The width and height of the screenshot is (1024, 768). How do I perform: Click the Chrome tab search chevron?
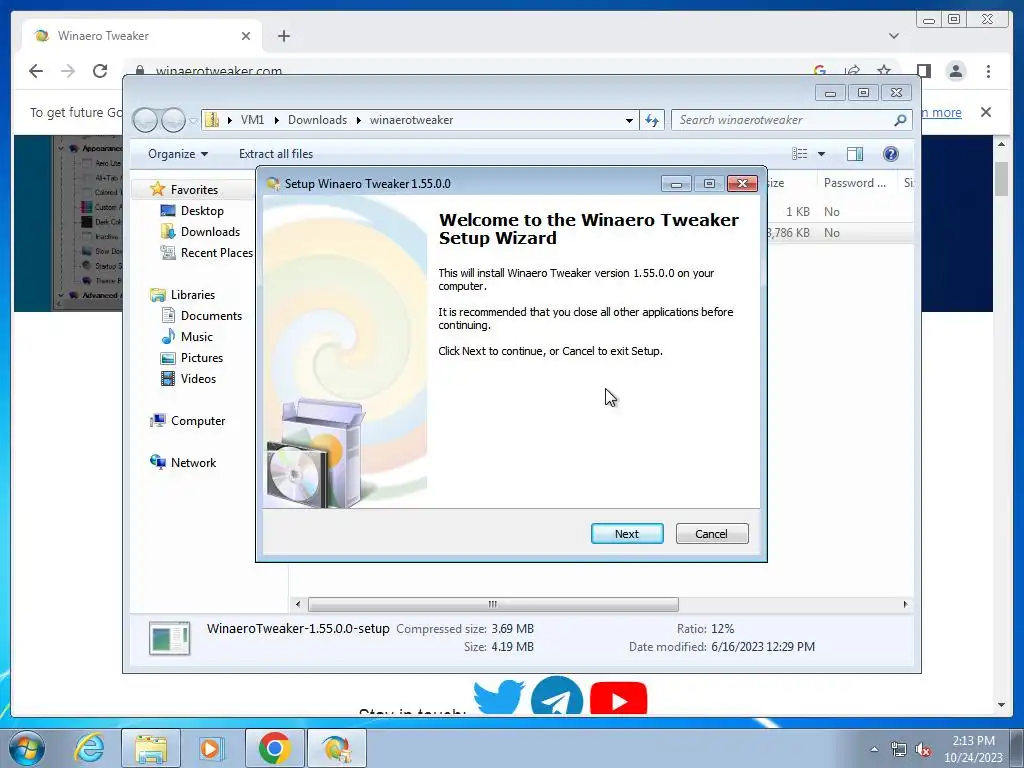893,36
